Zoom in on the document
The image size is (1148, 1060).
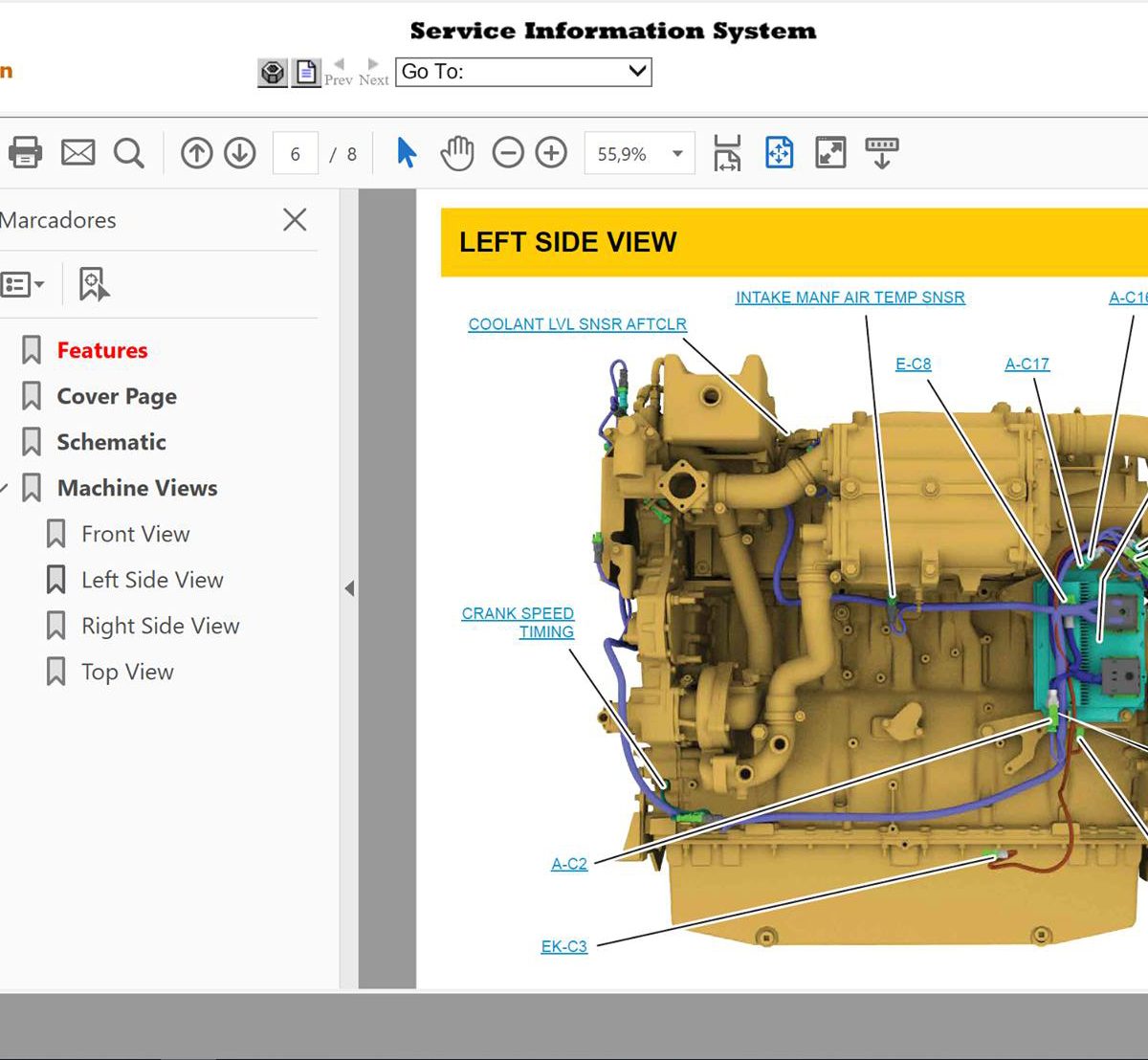coord(550,151)
